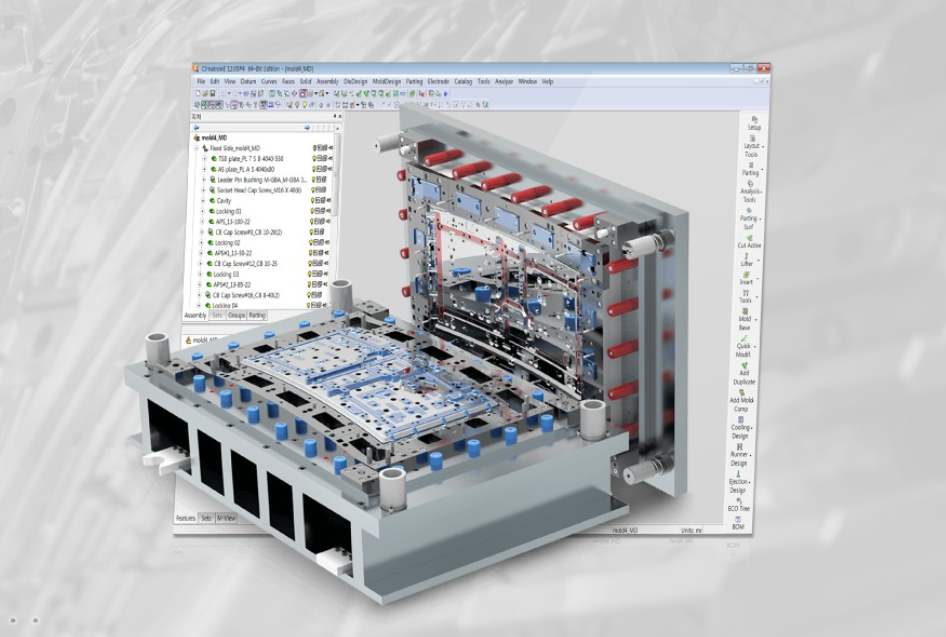Switch to the Groups tab
The image size is (946, 637).
[x=236, y=315]
